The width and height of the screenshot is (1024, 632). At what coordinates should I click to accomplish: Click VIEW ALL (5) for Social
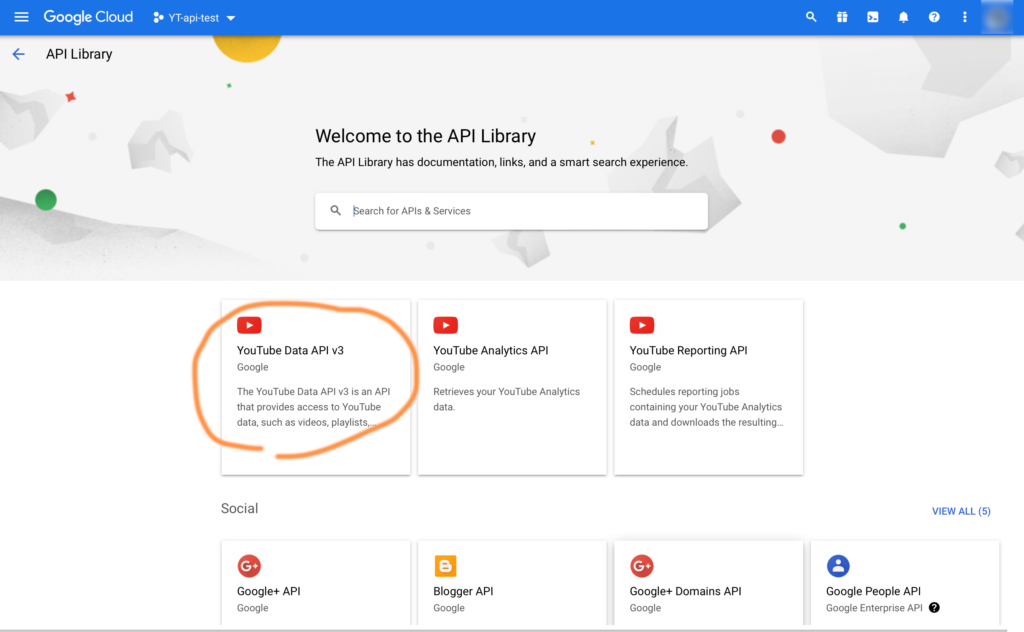[x=960, y=511]
